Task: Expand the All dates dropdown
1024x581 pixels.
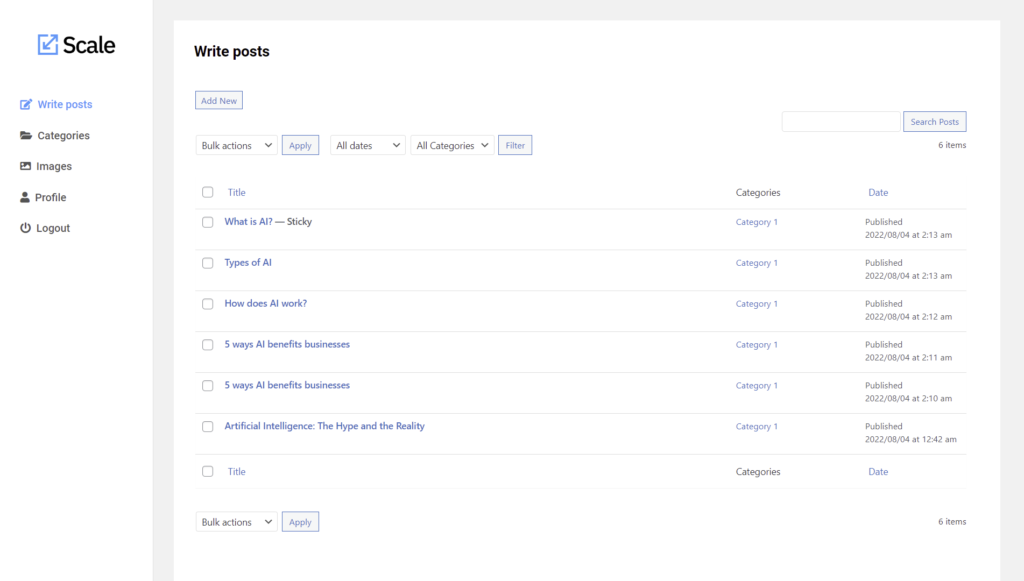Action: click(367, 145)
